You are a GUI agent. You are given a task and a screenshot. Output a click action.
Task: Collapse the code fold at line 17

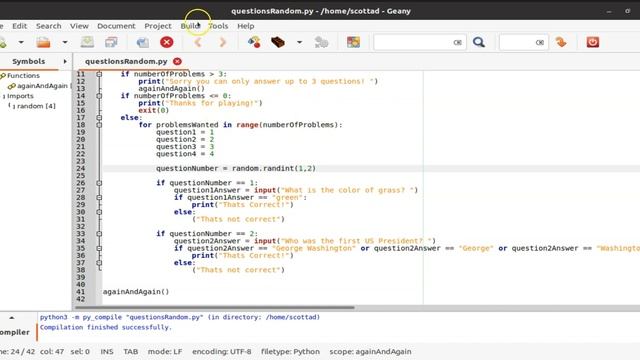point(99,118)
